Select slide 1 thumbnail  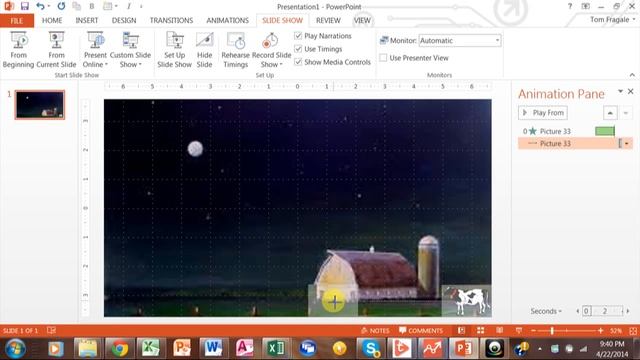coord(40,105)
